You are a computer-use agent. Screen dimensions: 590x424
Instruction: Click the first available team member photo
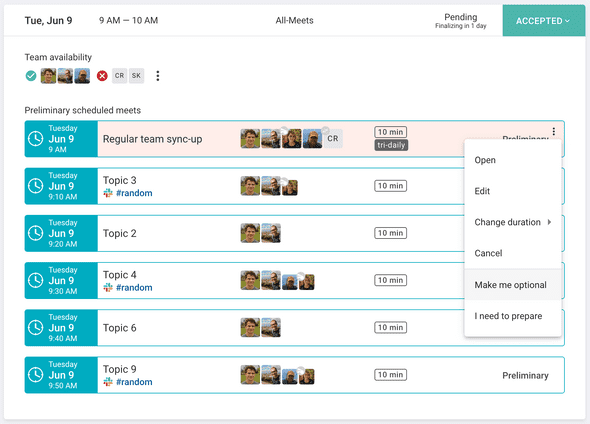point(48,76)
